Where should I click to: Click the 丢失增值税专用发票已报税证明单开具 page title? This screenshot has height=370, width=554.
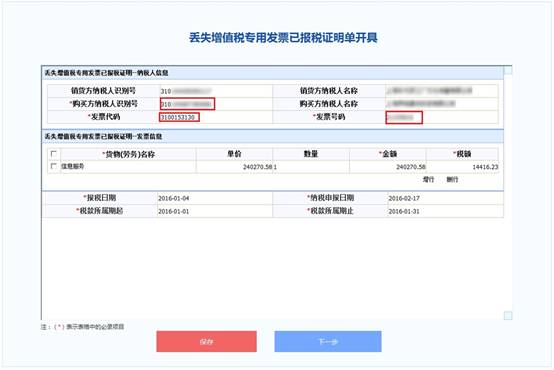(283, 37)
